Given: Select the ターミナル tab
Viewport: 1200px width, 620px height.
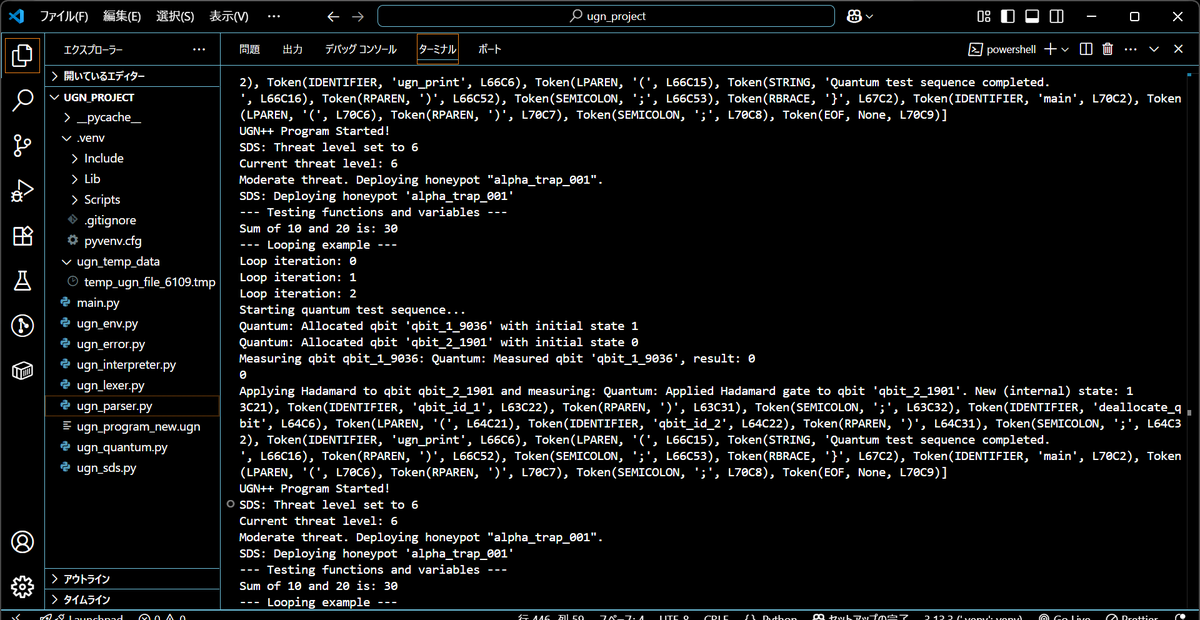Looking at the screenshot, I should pos(438,49).
